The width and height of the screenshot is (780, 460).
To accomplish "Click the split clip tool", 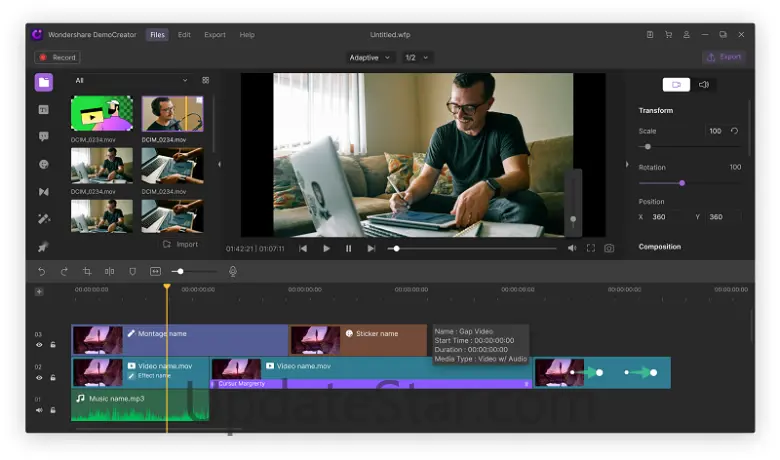I will coord(110,271).
